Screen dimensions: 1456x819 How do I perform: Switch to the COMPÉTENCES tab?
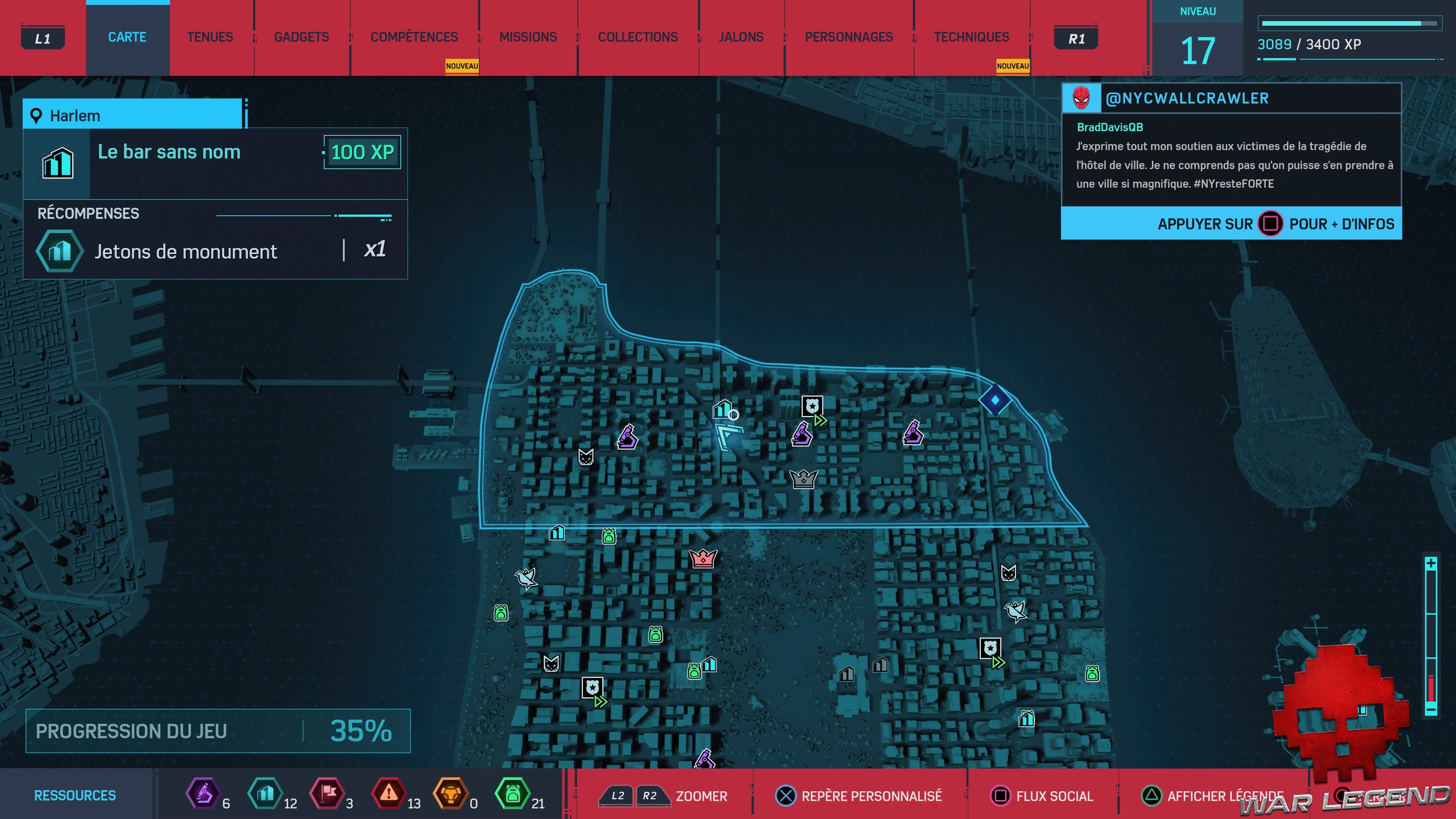point(414,37)
